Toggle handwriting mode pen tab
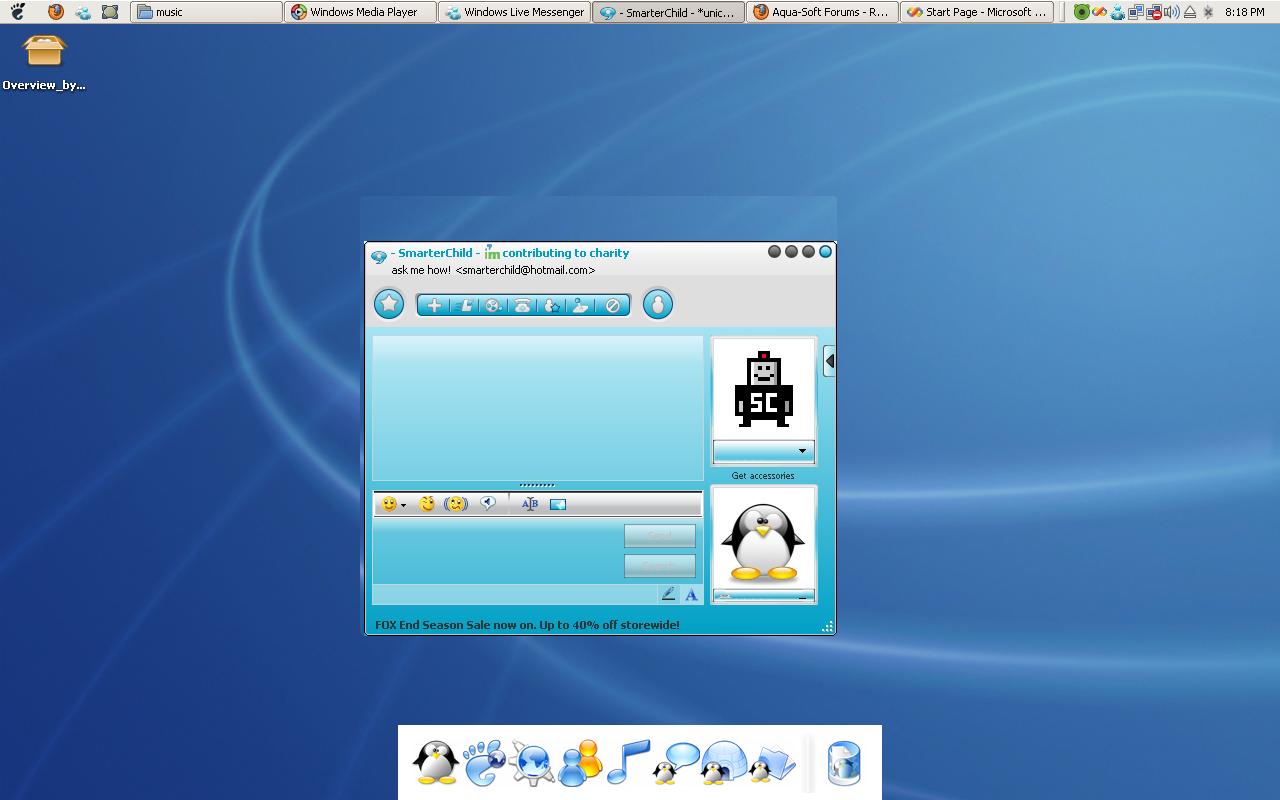 pos(668,594)
